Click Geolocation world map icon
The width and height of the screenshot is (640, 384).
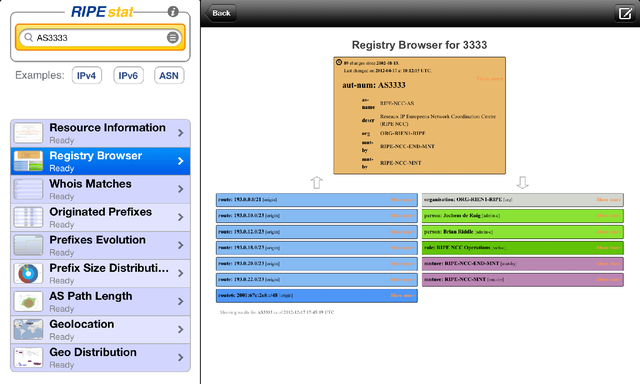pyautogui.click(x=28, y=330)
